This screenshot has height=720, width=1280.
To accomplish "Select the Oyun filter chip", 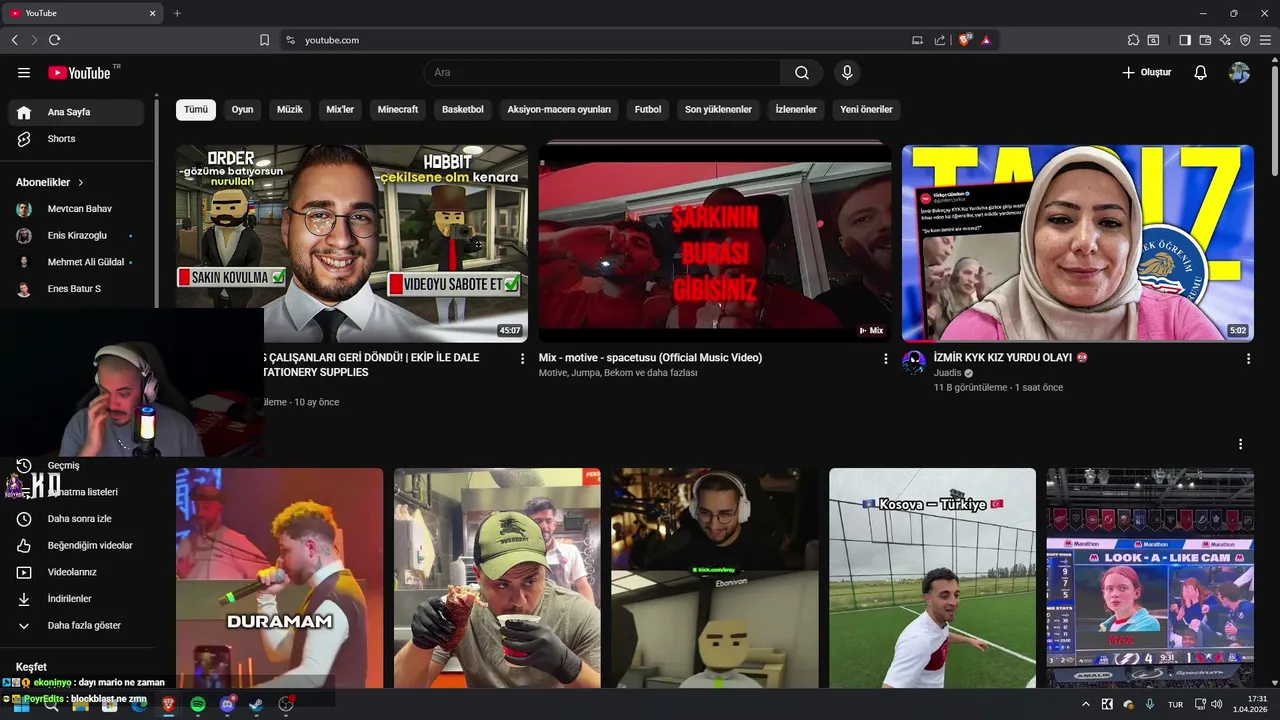I will point(243,109).
